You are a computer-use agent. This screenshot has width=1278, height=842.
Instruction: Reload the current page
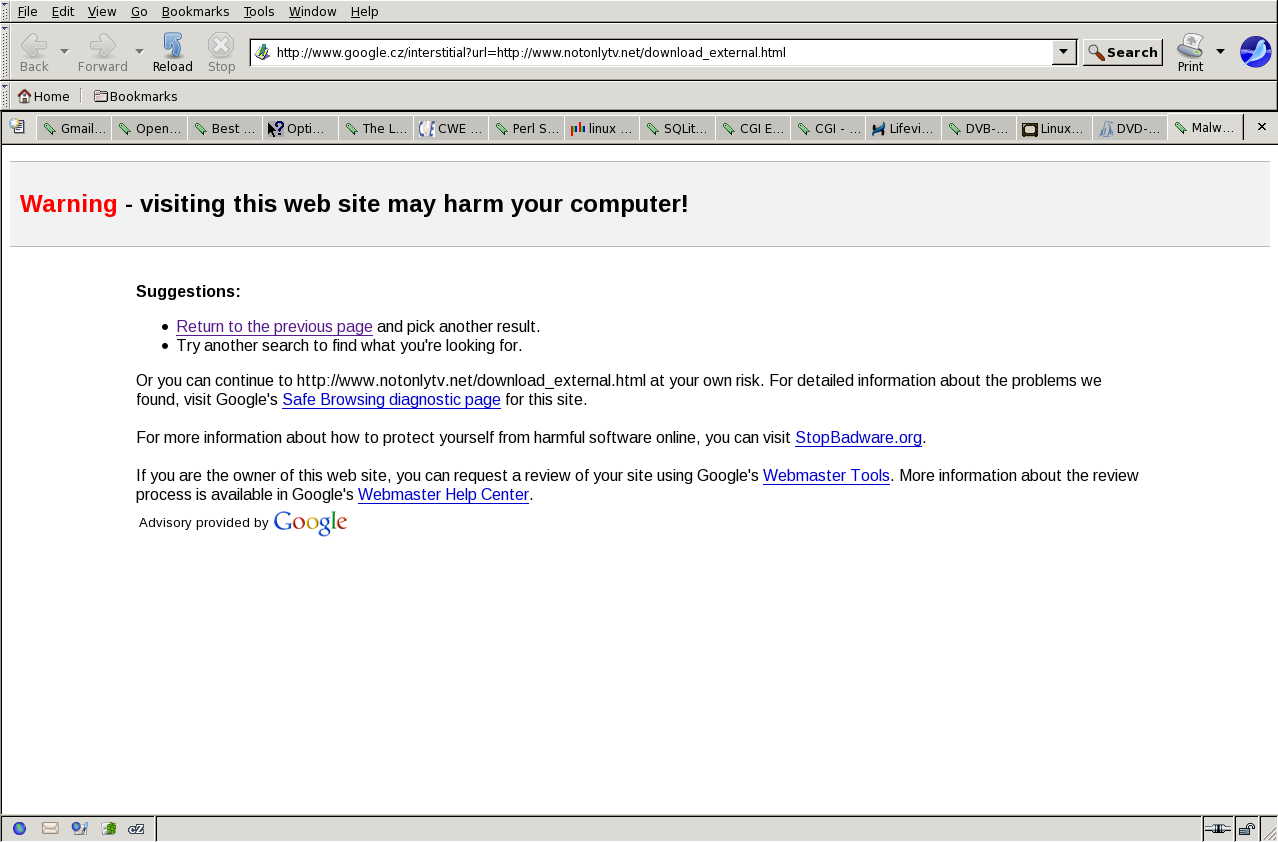pyautogui.click(x=172, y=52)
